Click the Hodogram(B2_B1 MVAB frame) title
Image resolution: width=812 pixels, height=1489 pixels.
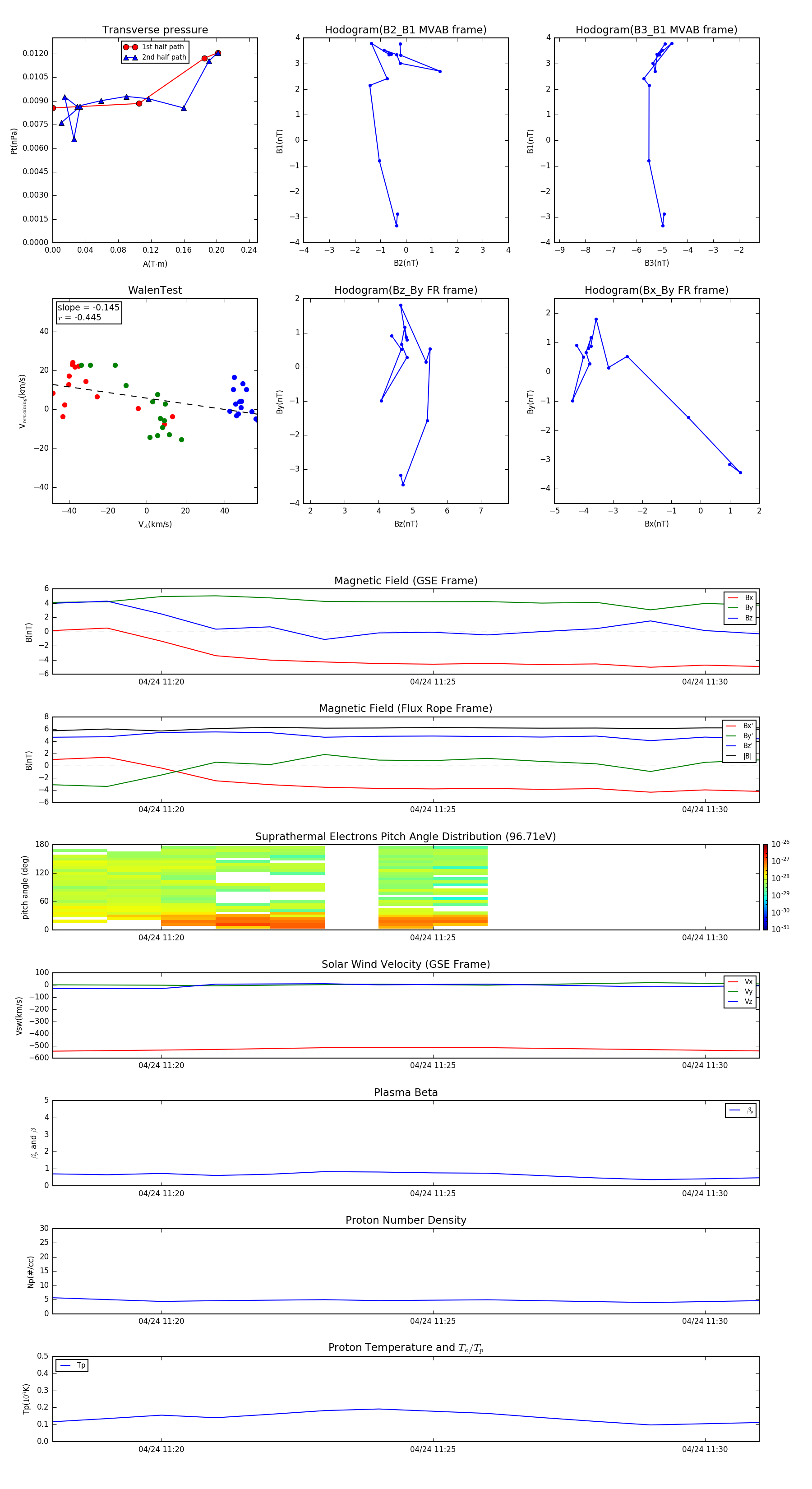[x=406, y=30]
